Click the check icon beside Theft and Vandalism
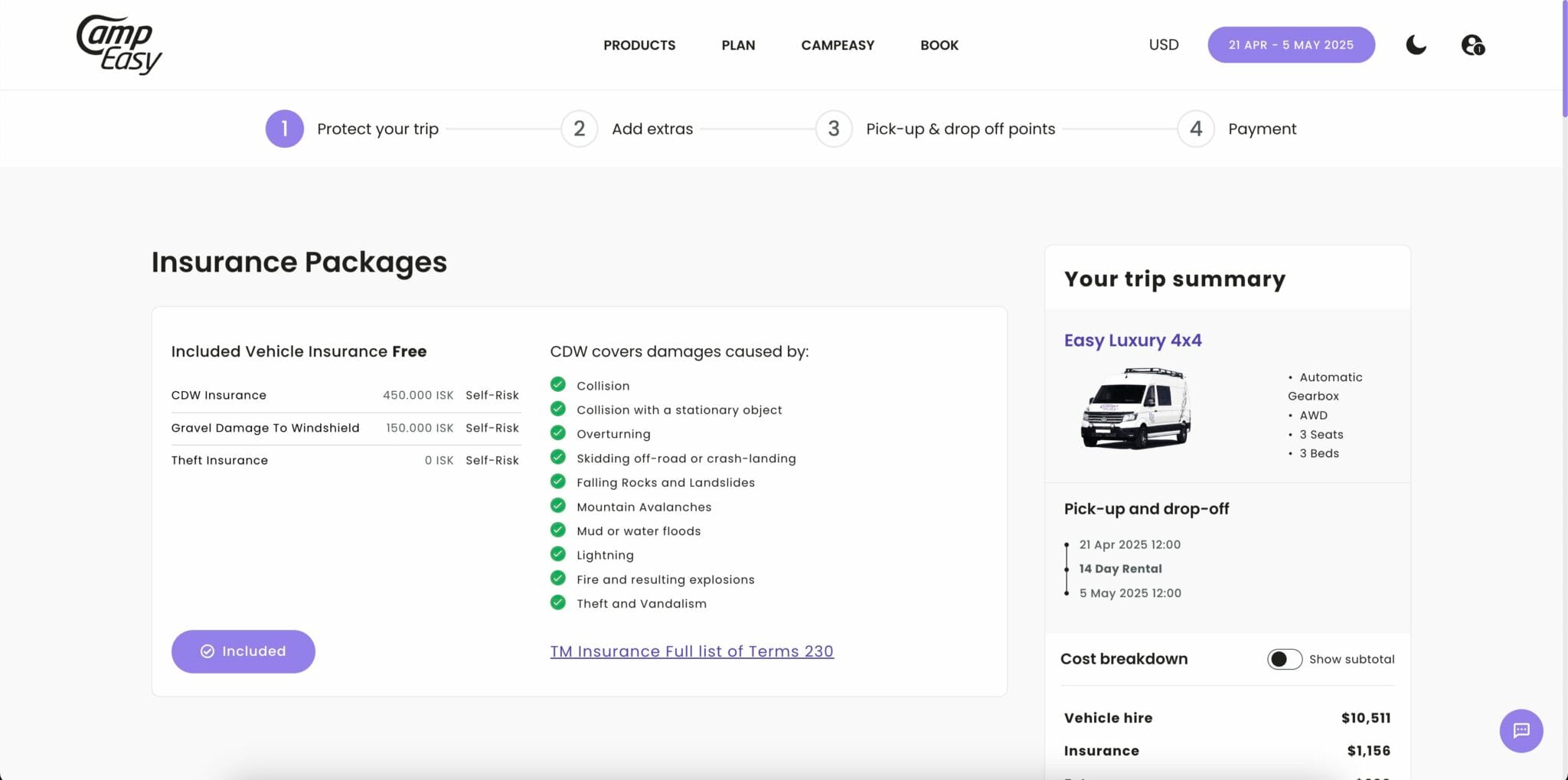The image size is (1568, 780). pyautogui.click(x=558, y=602)
